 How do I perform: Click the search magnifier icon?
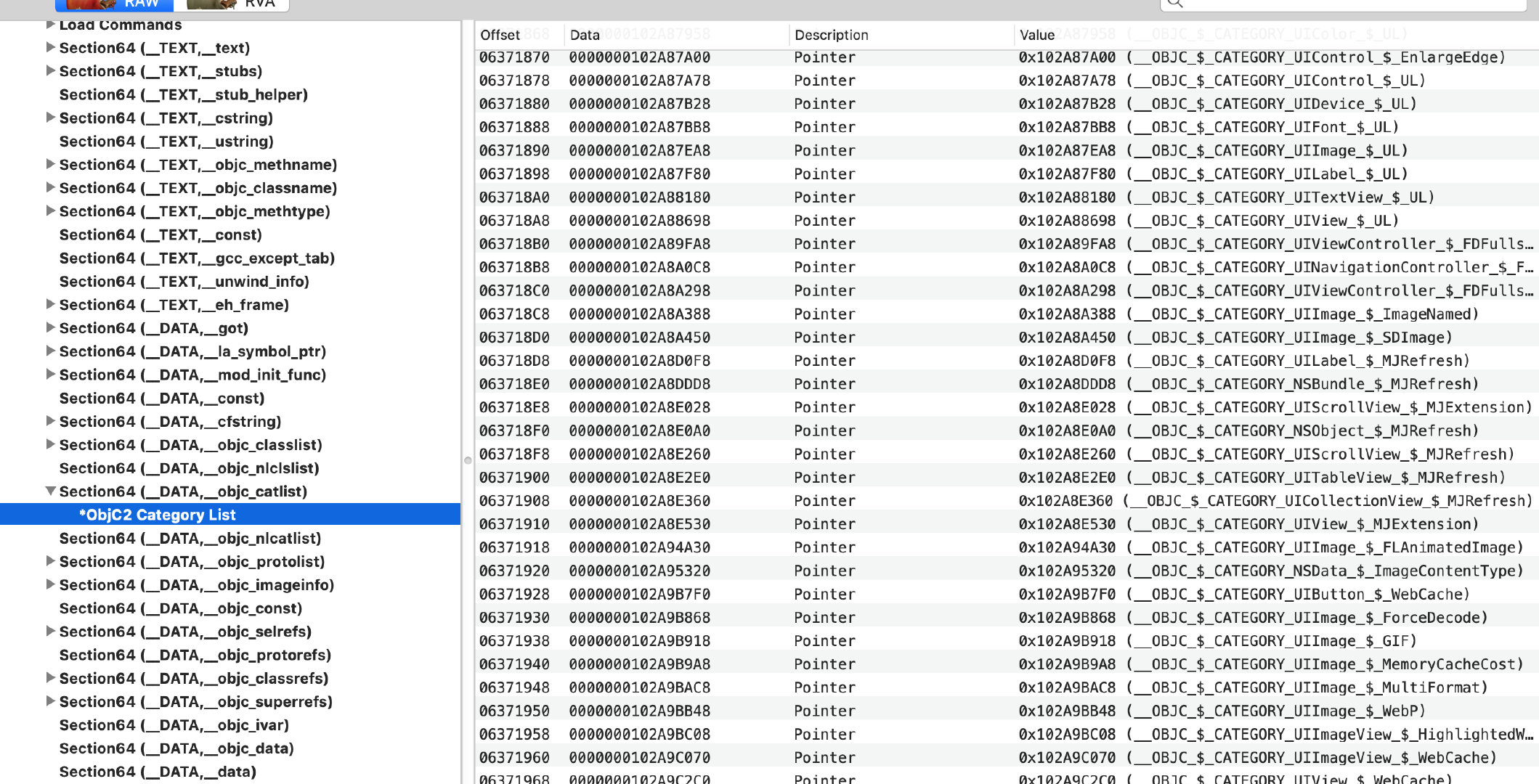pos(1175,4)
